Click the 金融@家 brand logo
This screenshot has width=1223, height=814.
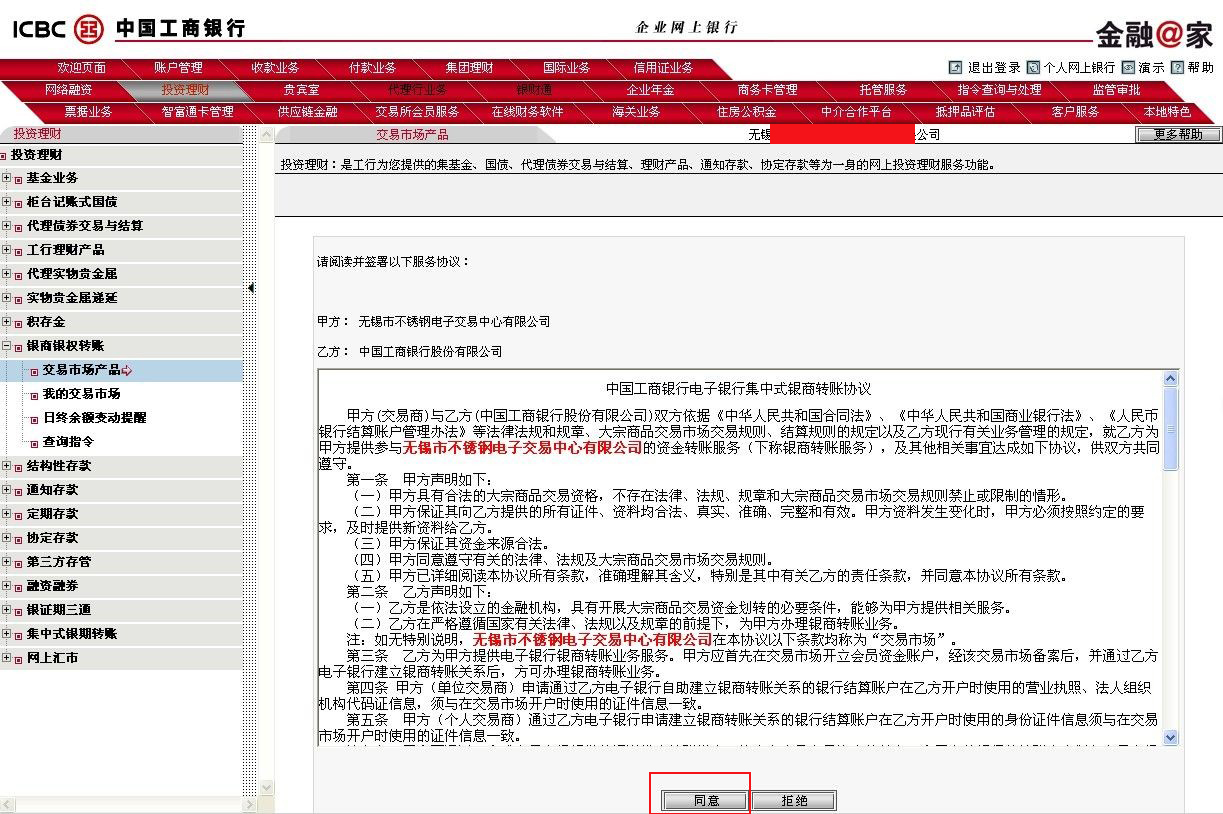(1154, 34)
